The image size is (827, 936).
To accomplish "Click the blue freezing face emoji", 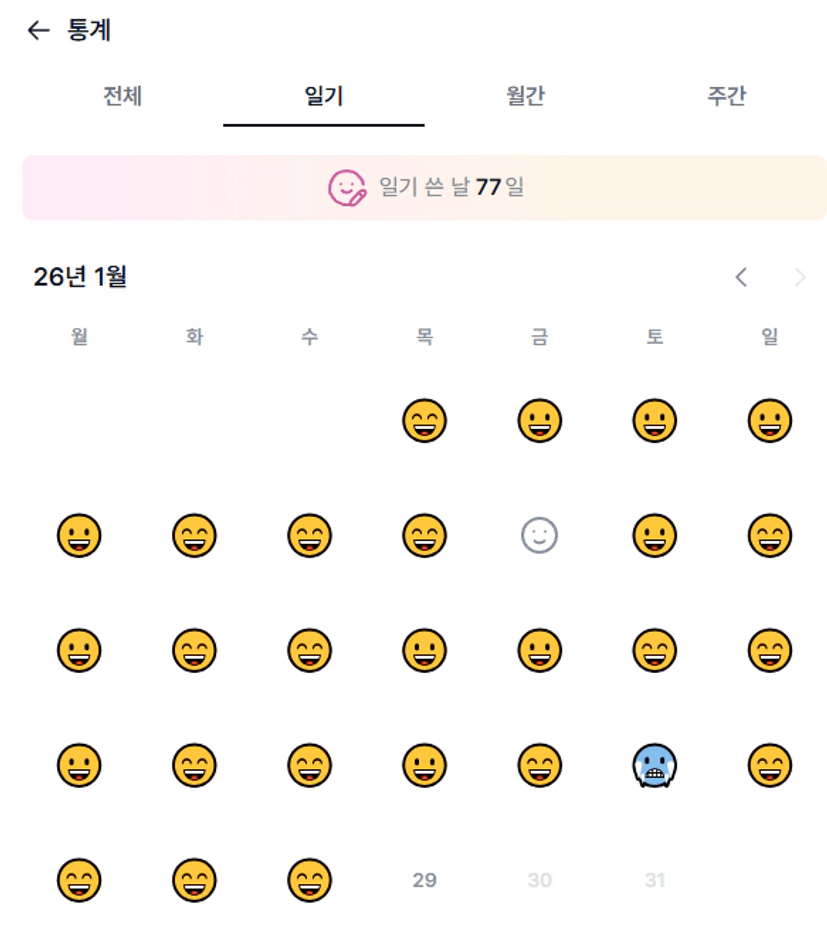I will pyautogui.click(x=654, y=766).
